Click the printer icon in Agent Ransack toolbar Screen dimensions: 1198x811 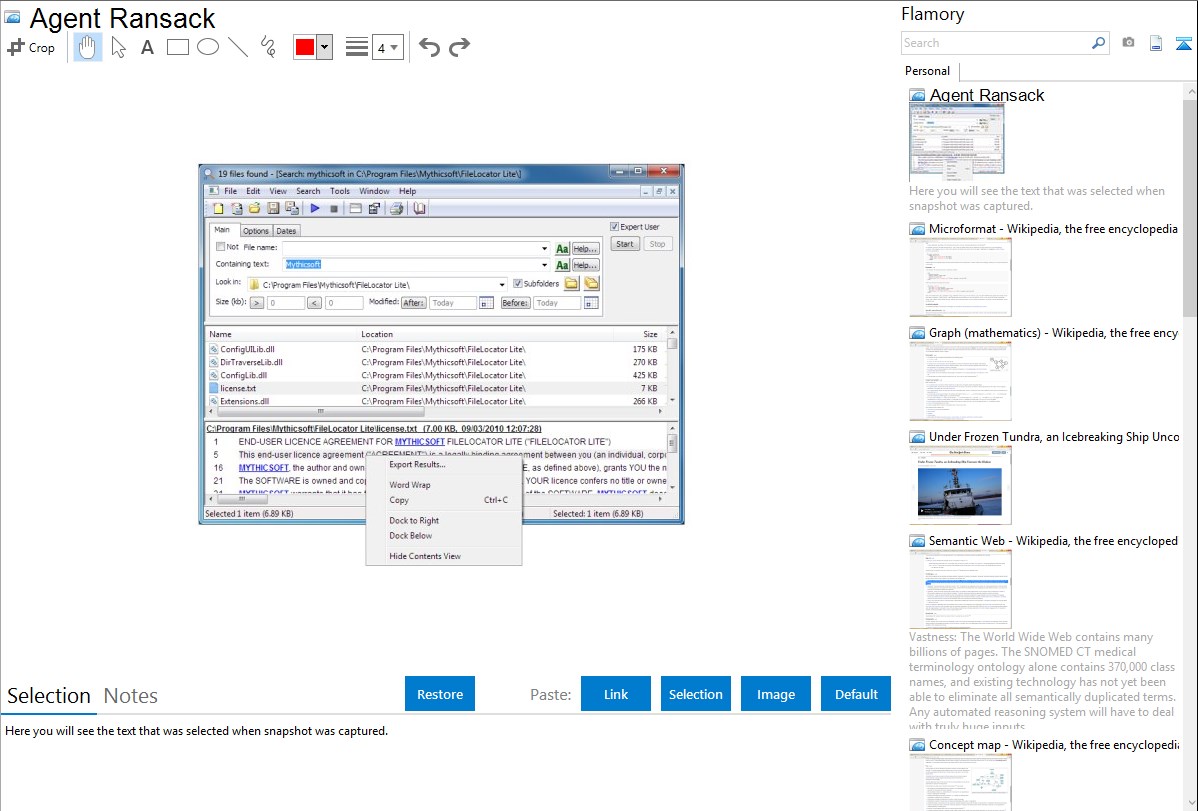point(397,208)
